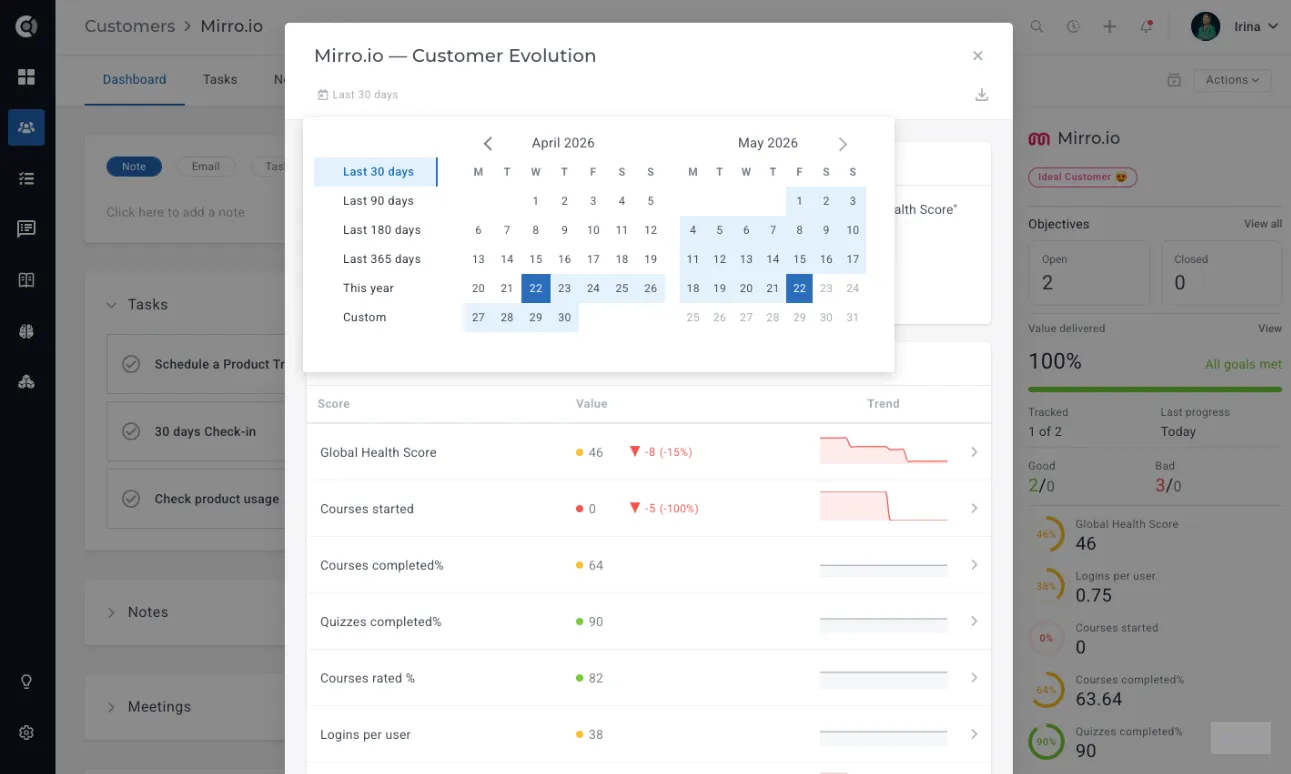The image size is (1291, 774).
Task: Go to the next month in calendar
Action: click(x=843, y=144)
